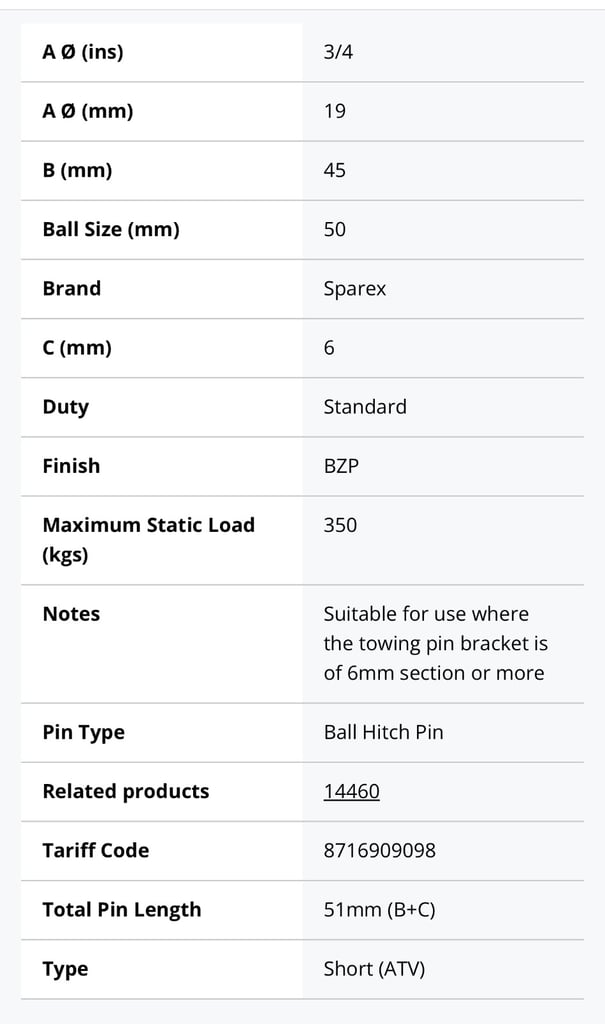Select the Type value Short (ATV)

pyautogui.click(x=374, y=968)
